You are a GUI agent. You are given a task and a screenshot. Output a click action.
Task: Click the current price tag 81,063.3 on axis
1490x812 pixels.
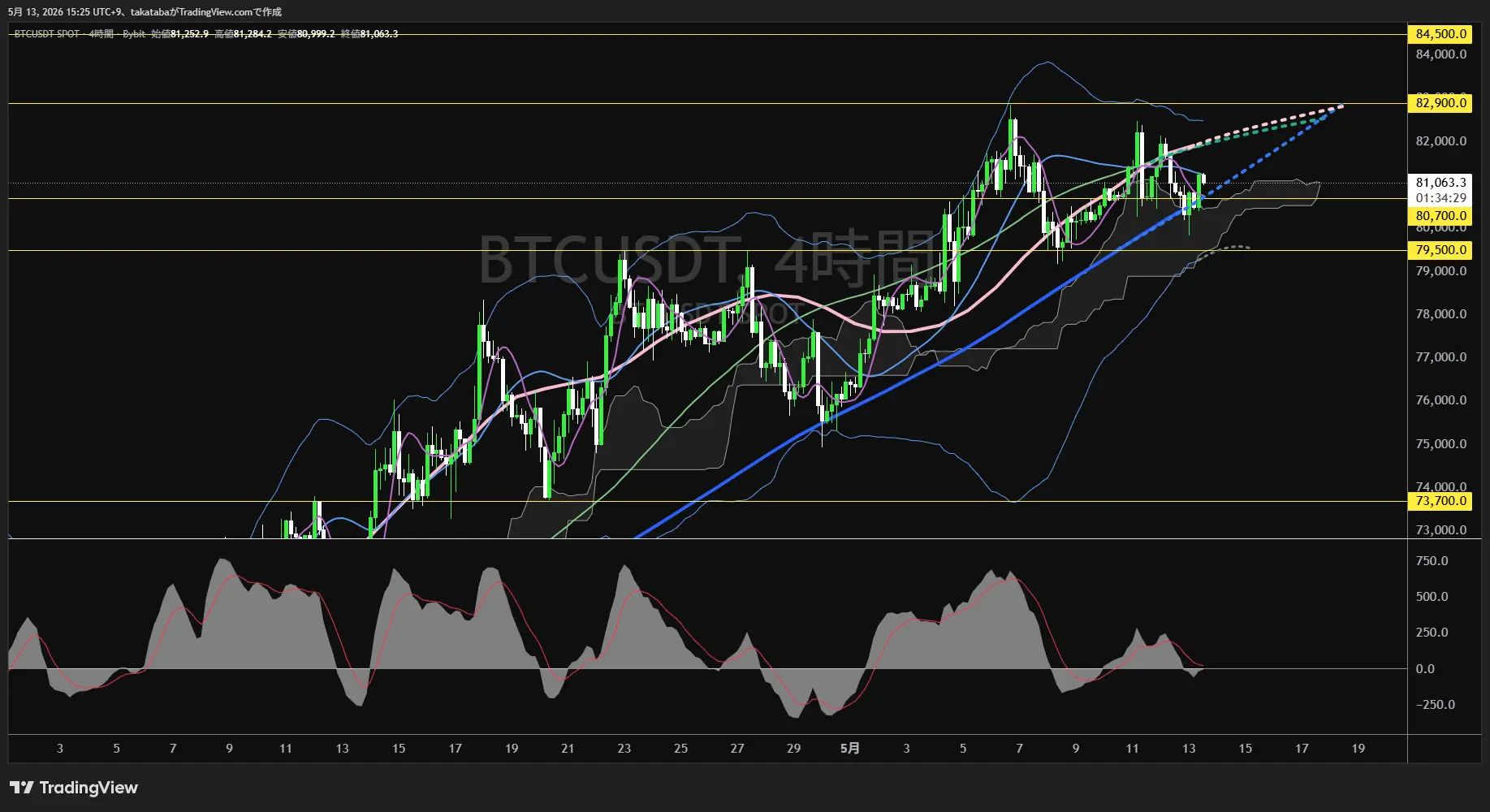tap(1440, 183)
